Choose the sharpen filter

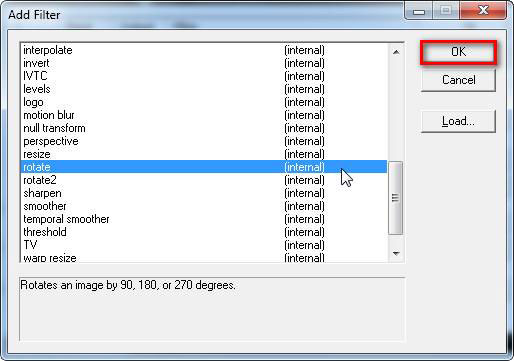point(204,193)
